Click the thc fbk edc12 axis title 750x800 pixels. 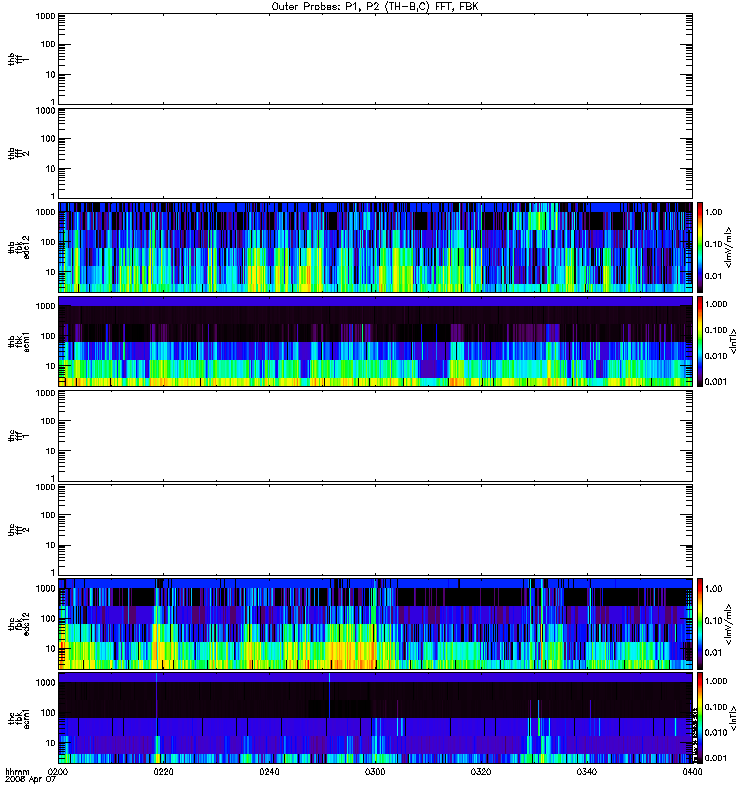(18, 623)
